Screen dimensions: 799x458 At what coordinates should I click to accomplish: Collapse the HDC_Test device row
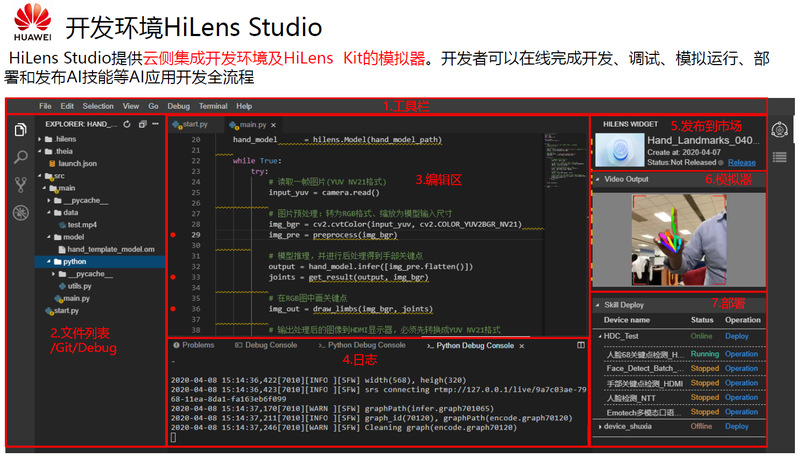click(600, 336)
